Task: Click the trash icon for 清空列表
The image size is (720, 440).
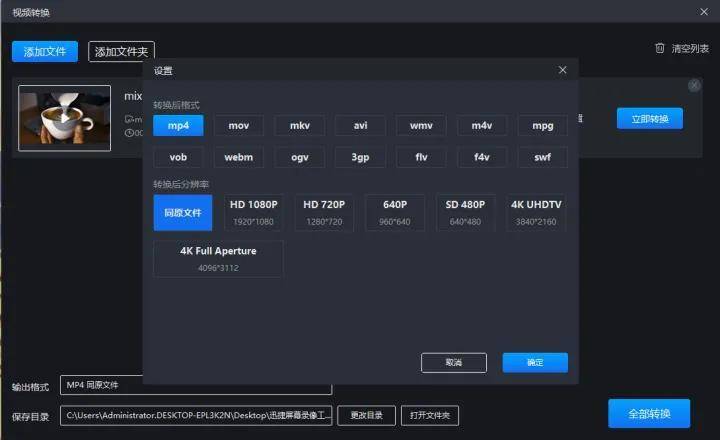Action: (x=659, y=48)
